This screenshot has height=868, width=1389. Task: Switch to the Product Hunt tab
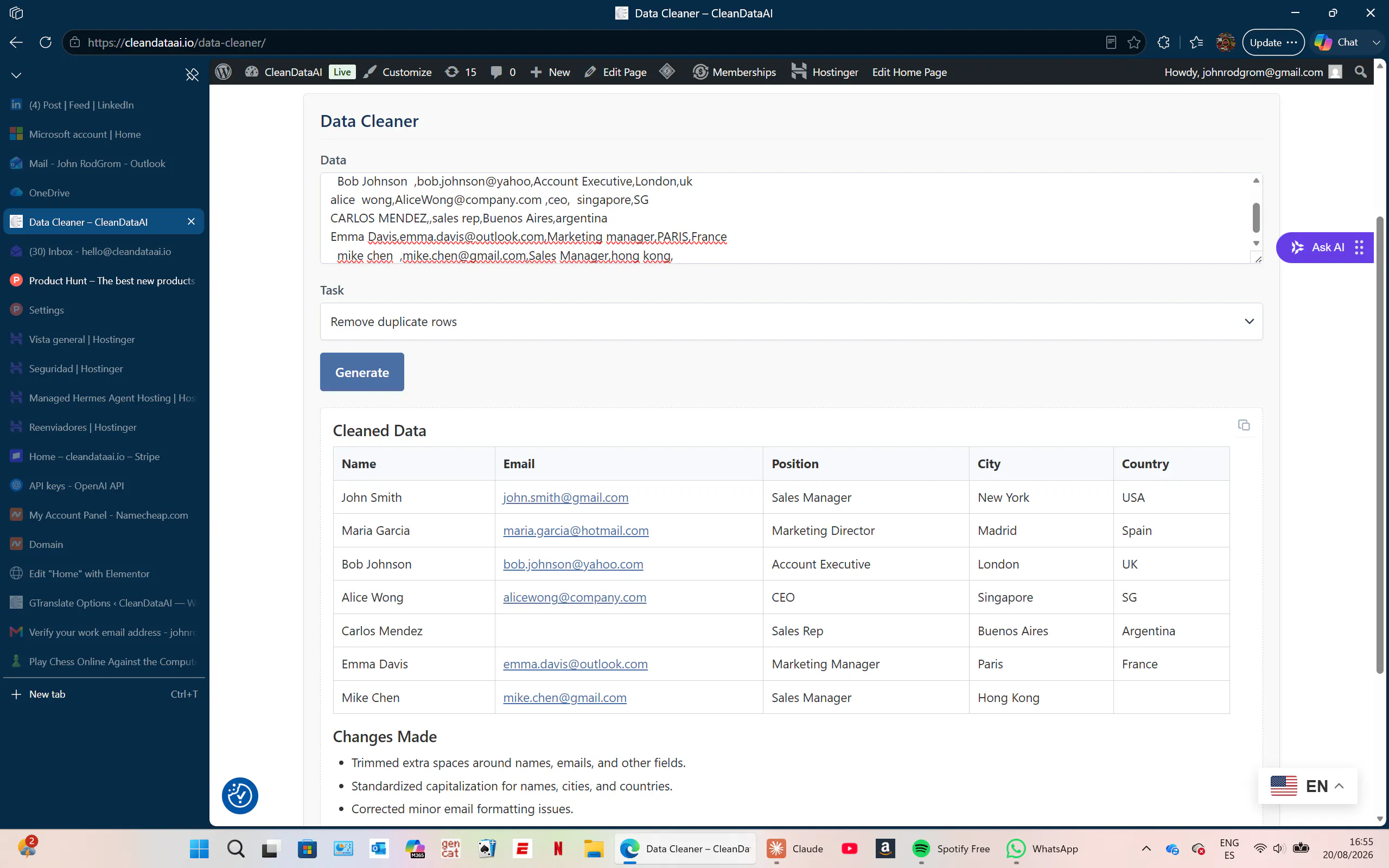pos(103,280)
